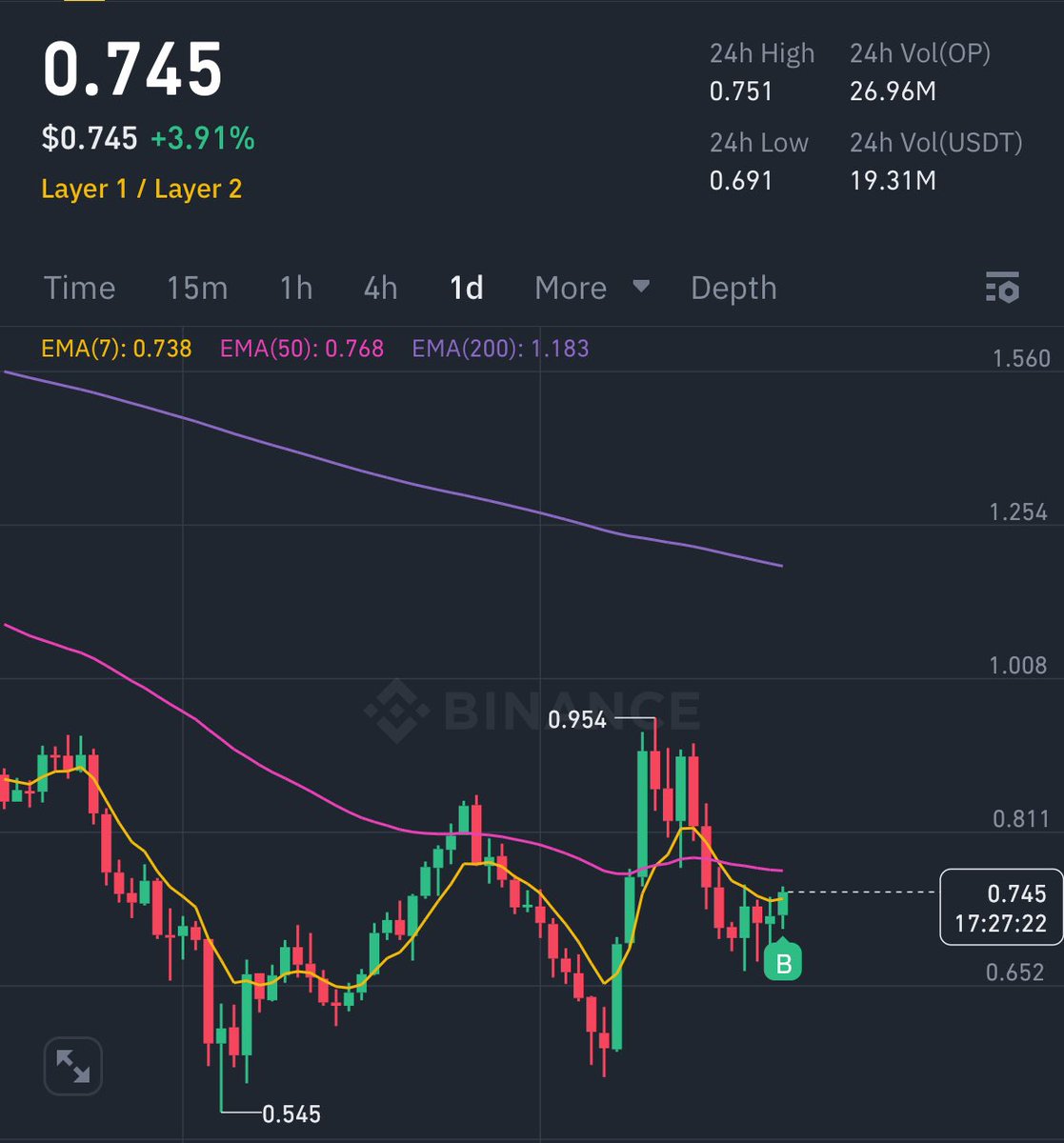Click the 0.545 low price annotation

(292, 1113)
